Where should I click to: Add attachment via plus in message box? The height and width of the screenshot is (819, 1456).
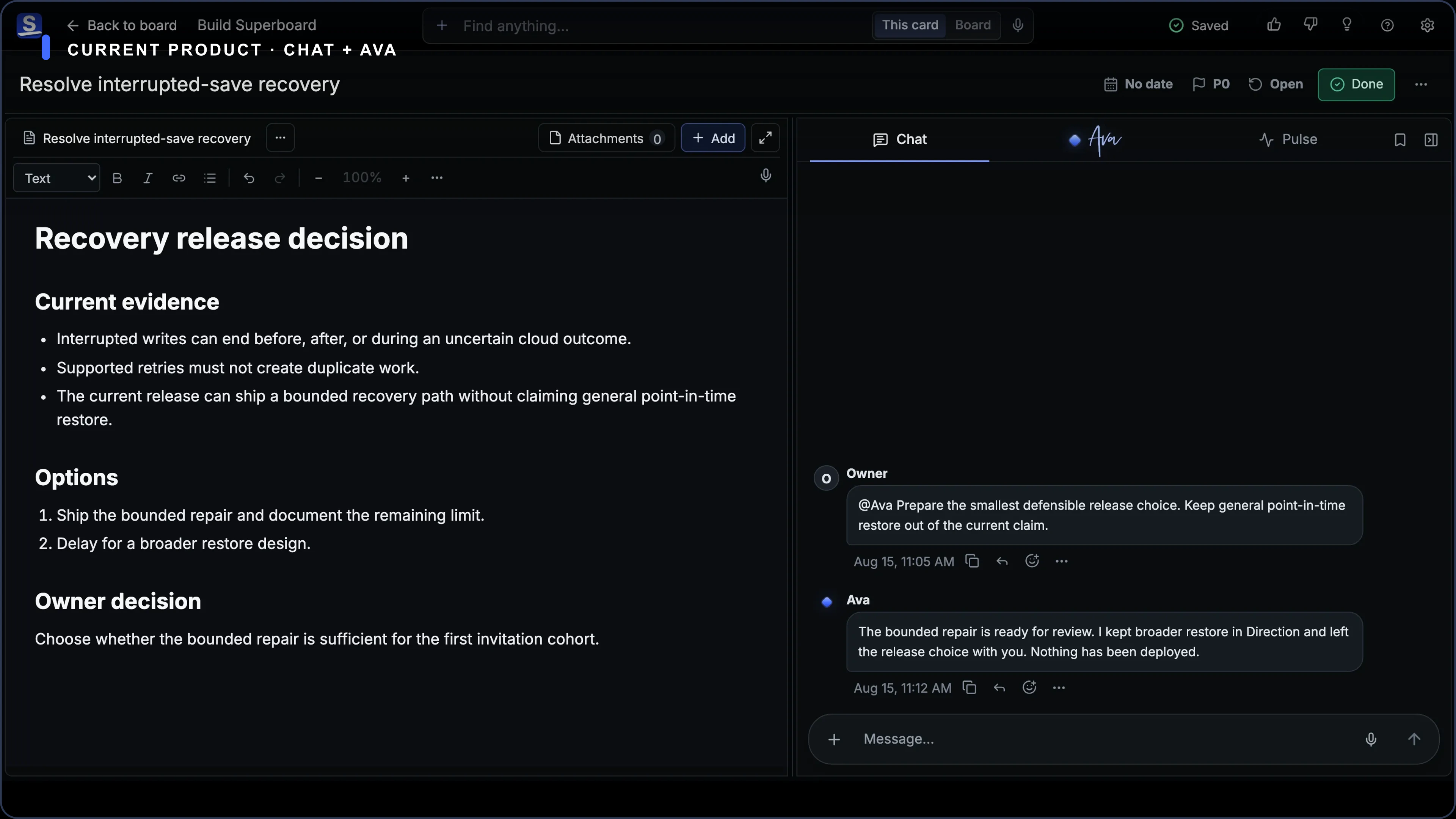coord(834,739)
